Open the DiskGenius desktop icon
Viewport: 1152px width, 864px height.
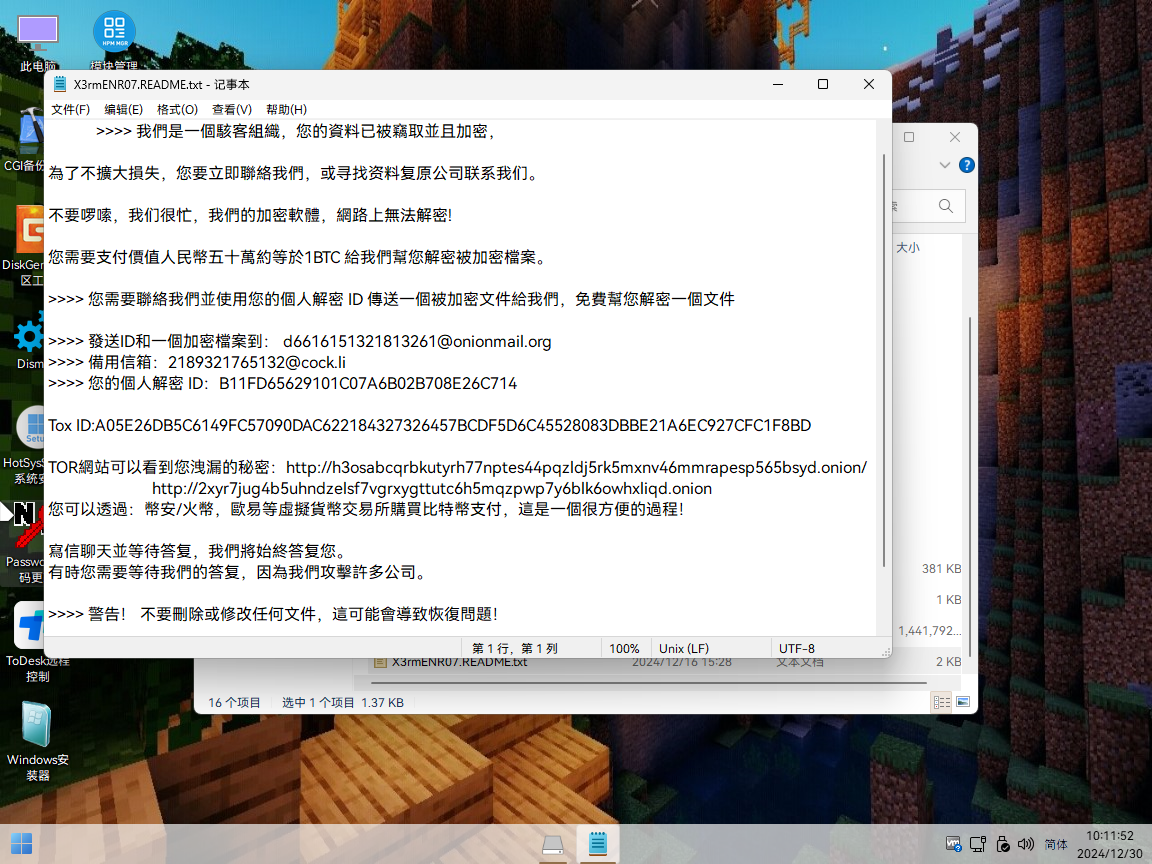[x=26, y=246]
